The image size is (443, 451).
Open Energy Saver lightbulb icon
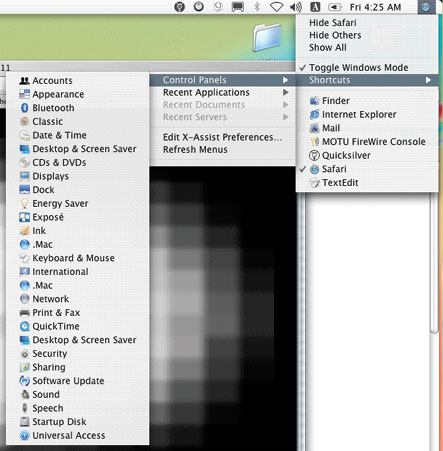(x=24, y=204)
